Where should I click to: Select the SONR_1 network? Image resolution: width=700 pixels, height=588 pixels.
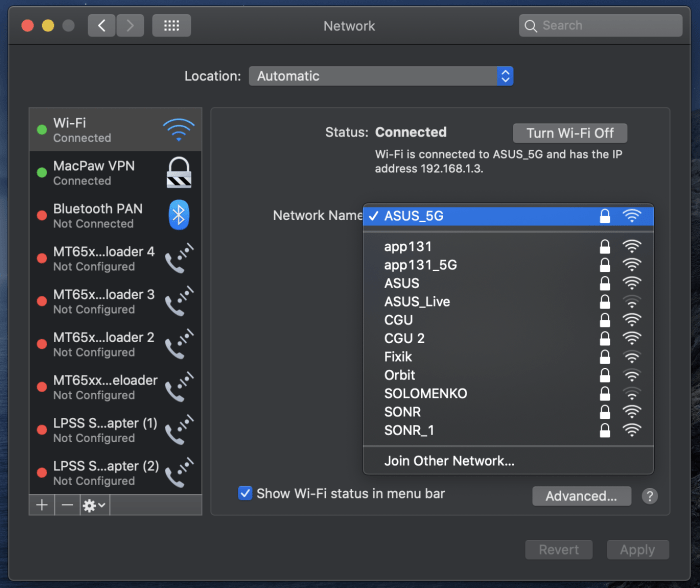508,430
